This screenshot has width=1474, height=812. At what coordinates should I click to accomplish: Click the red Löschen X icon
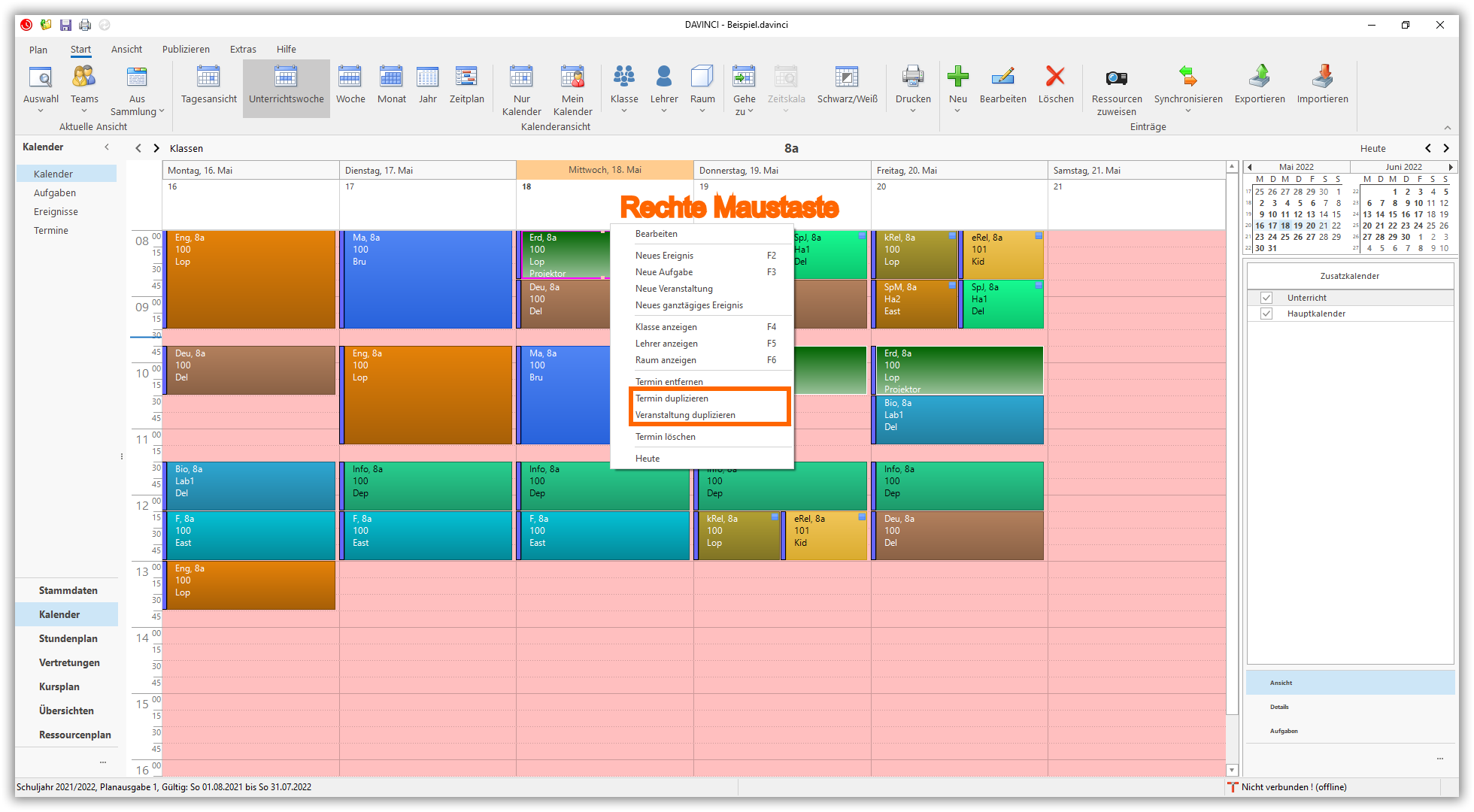tap(1055, 77)
